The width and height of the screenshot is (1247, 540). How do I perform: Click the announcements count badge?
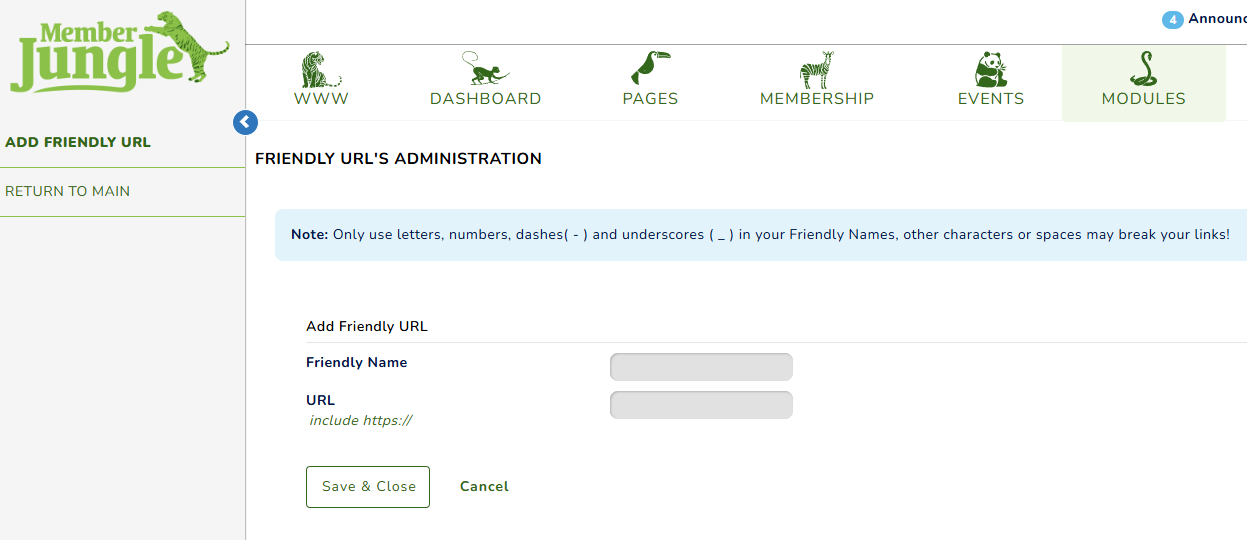1172,20
